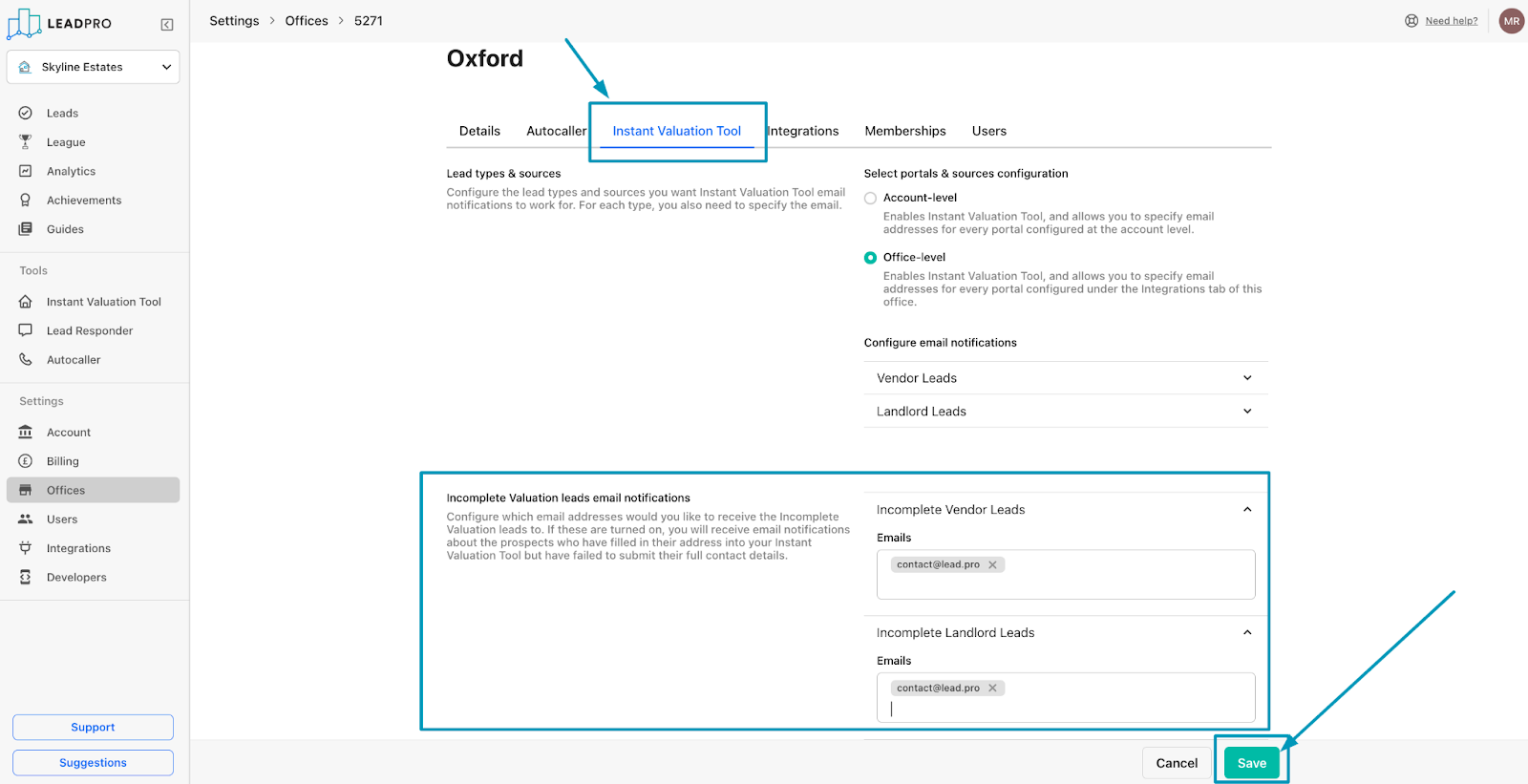Click the Incomplete Landlord Leads emails field

pyautogui.click(x=1065, y=708)
